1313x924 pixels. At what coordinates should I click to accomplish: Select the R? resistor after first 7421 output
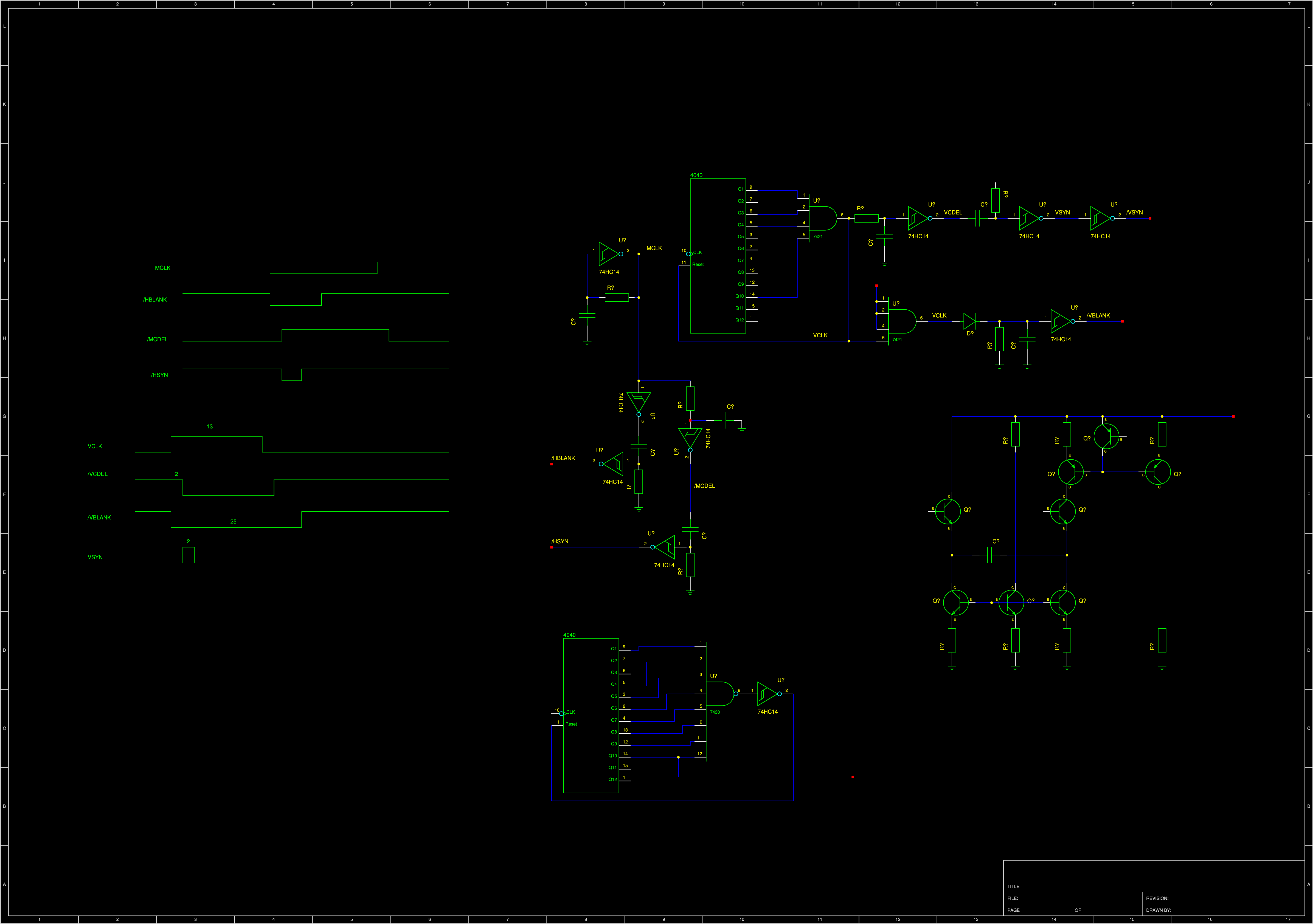pos(866,218)
